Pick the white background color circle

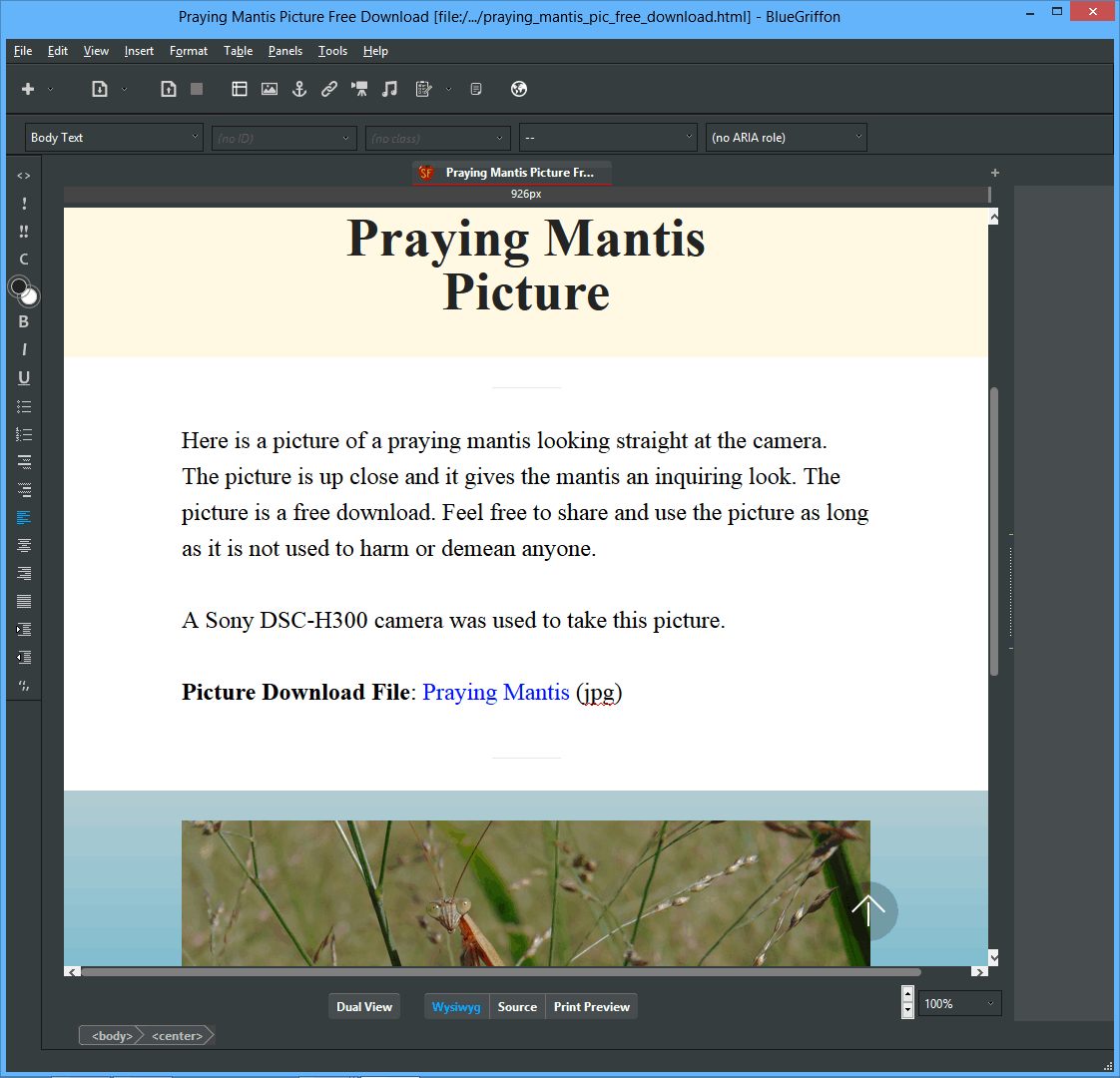tap(29, 296)
